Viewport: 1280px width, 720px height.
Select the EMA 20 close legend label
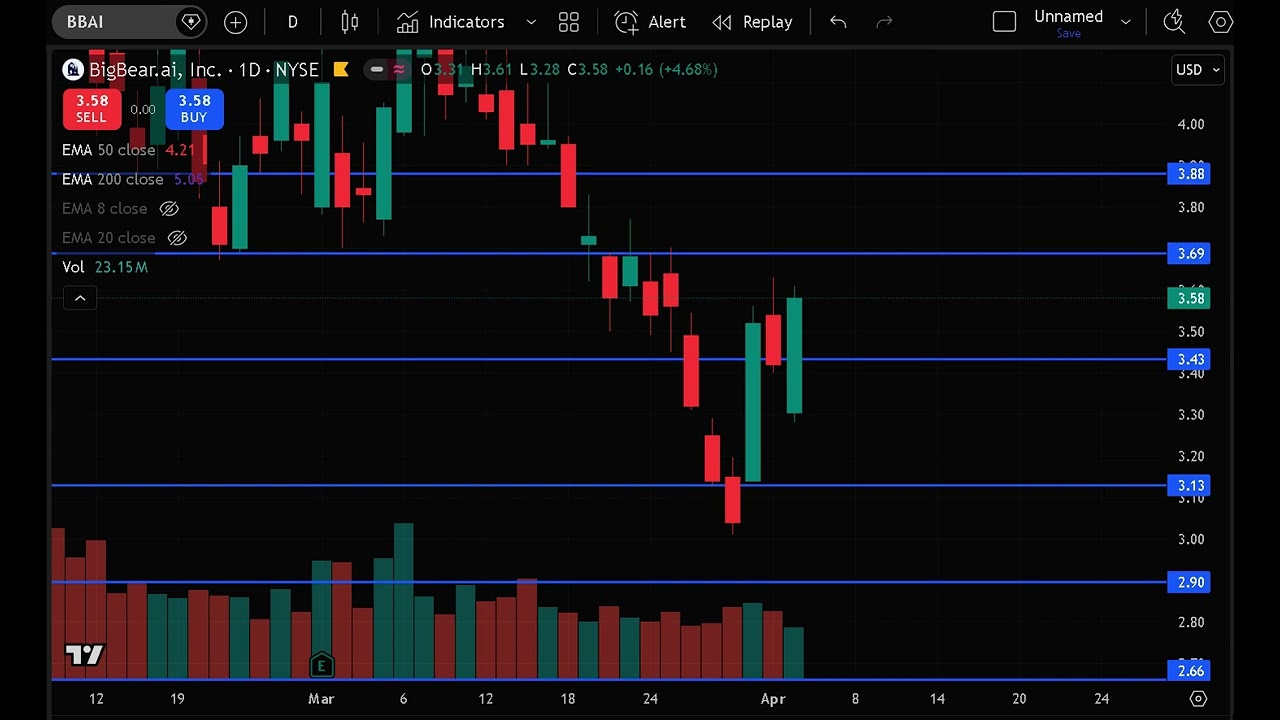pos(108,238)
